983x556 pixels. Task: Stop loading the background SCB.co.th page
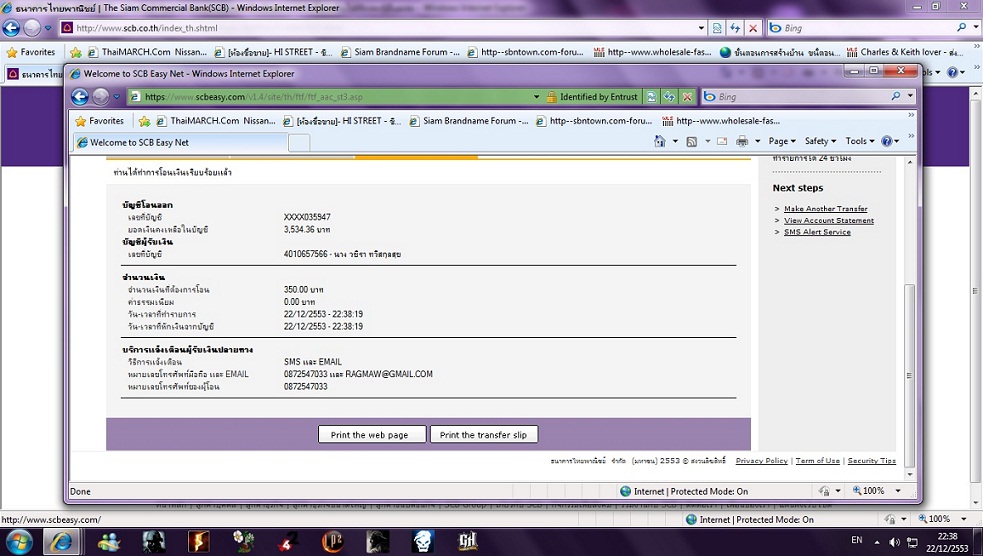[753, 28]
